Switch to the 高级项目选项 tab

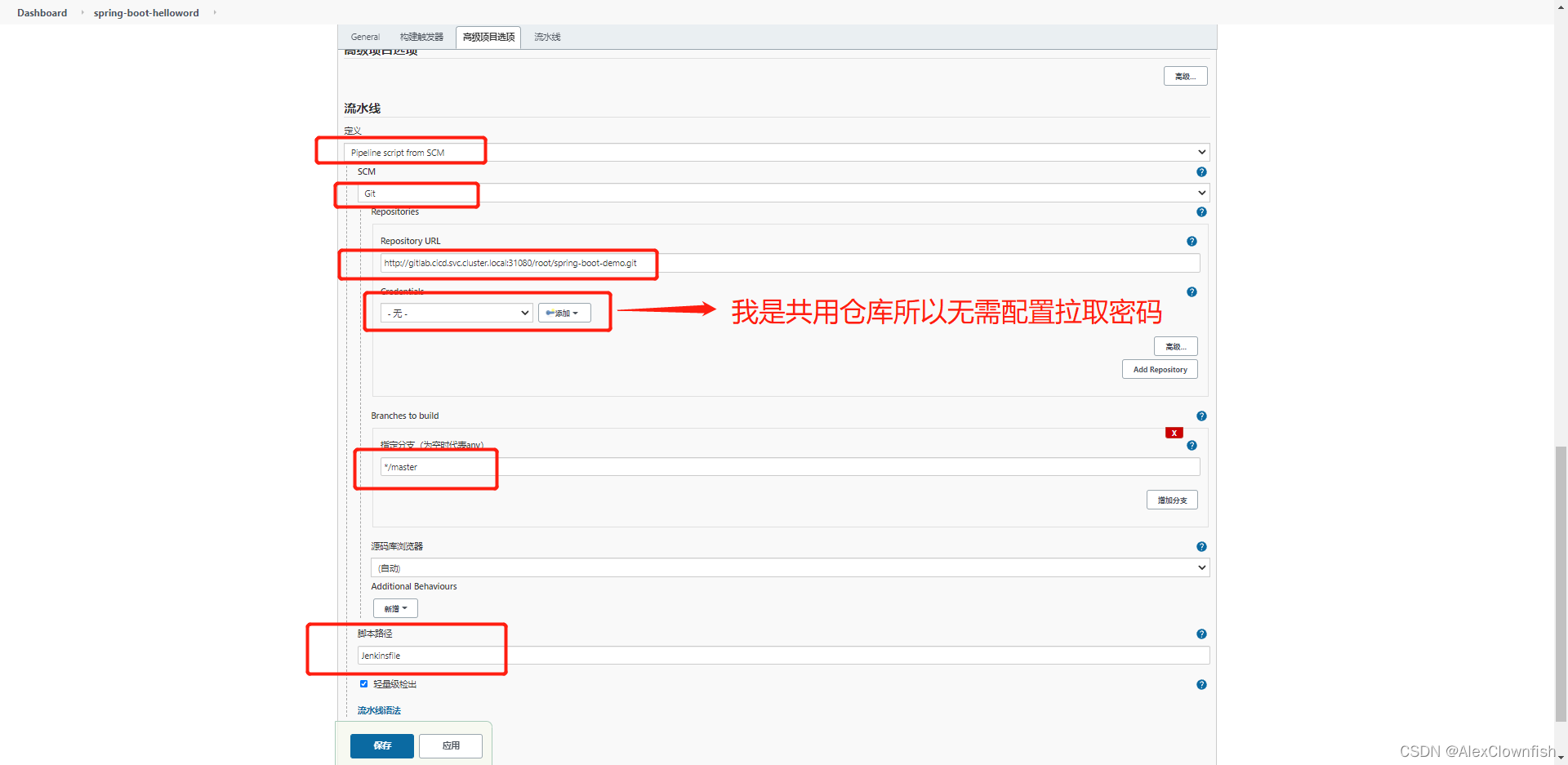point(488,37)
